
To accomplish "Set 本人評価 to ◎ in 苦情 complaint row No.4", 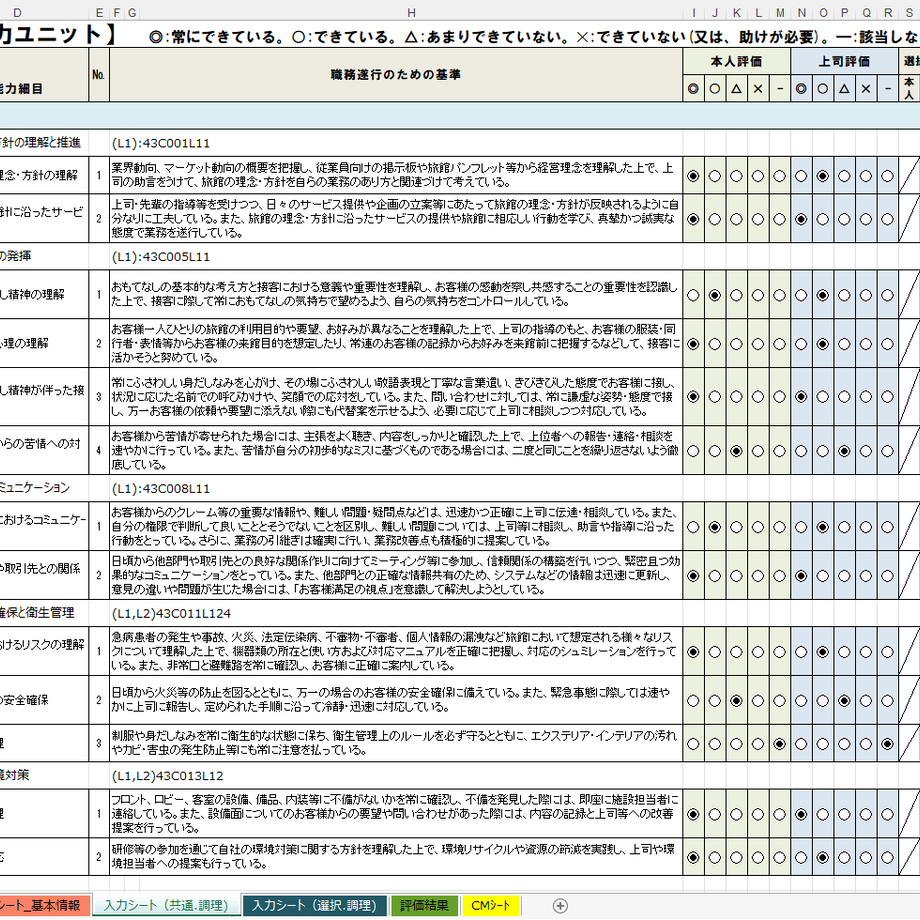I will (693, 451).
